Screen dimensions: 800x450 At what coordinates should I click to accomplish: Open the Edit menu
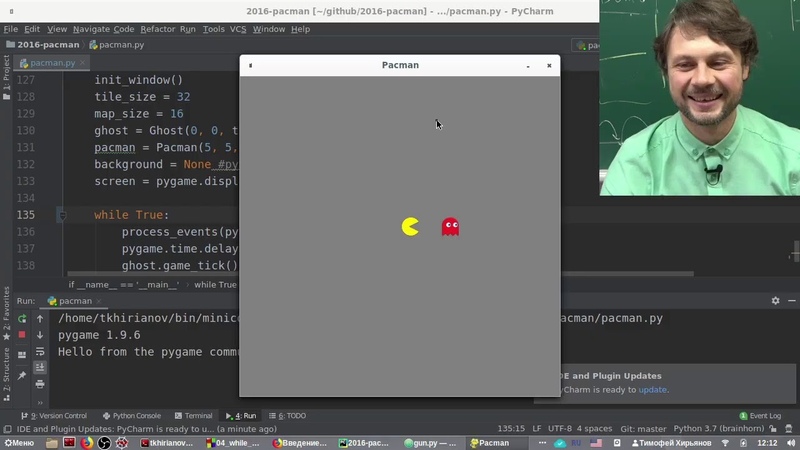tap(32, 29)
